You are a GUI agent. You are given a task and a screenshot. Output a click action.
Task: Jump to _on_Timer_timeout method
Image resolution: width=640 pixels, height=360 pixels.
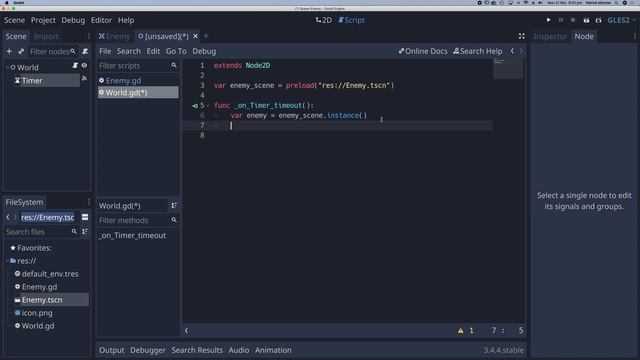point(132,236)
